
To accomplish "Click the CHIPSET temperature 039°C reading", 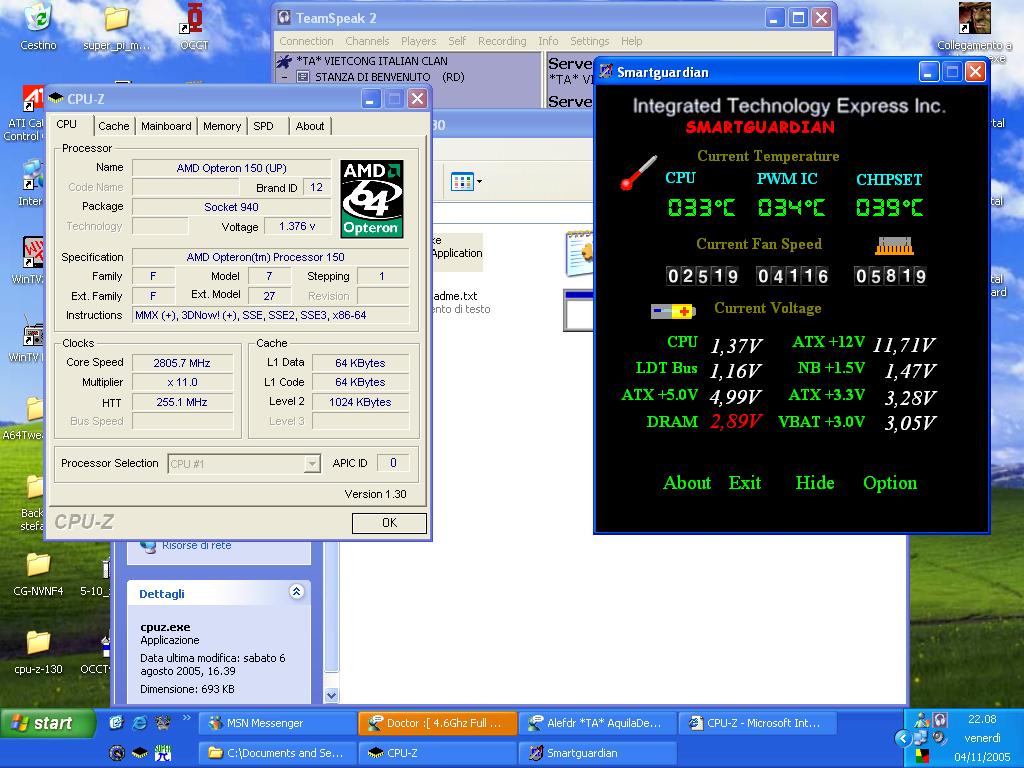I will pos(889,208).
